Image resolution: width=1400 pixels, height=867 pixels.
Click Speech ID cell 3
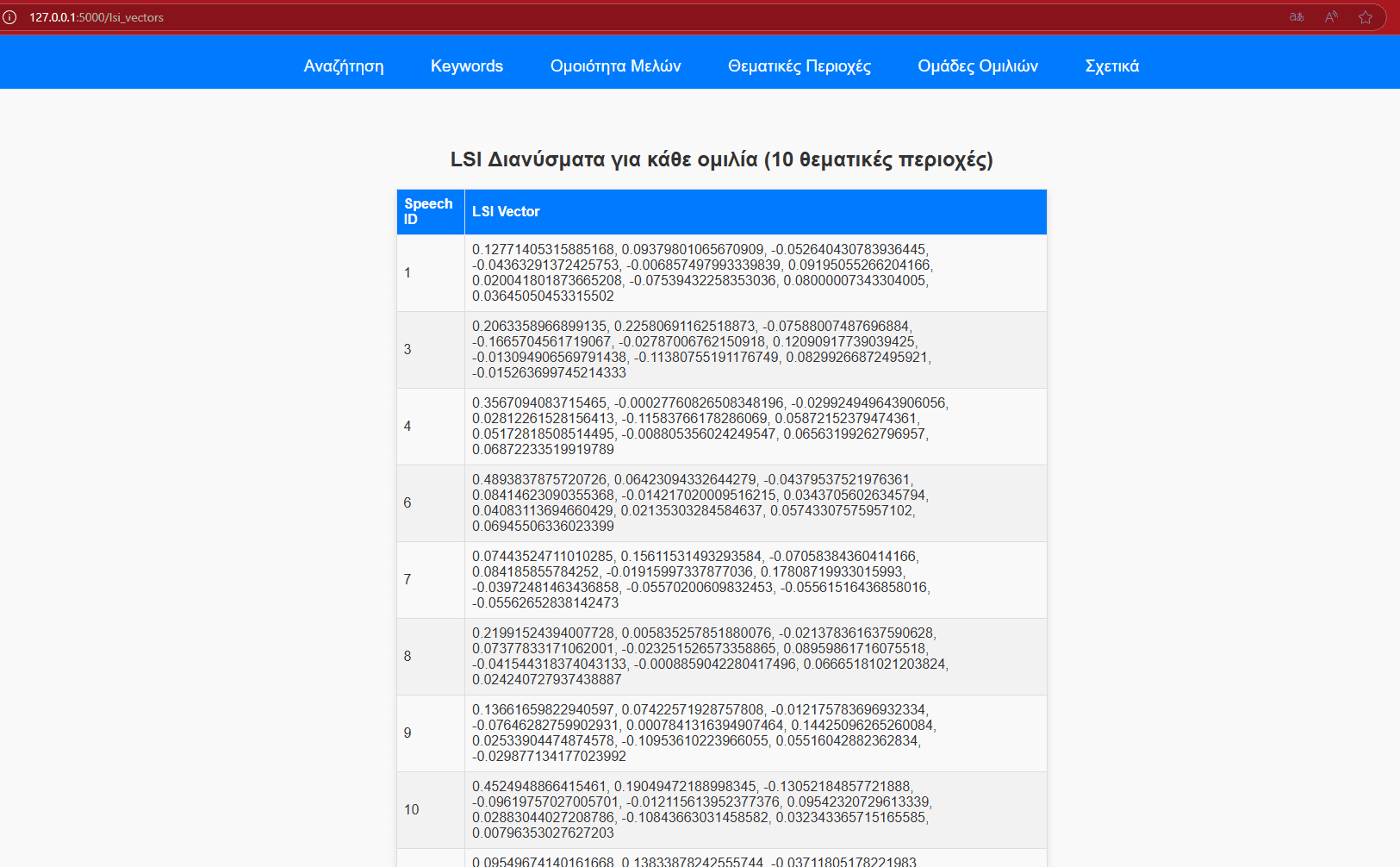pyautogui.click(x=431, y=350)
